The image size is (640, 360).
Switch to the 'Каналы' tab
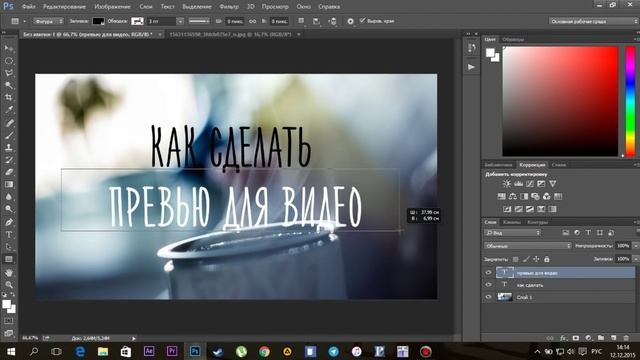click(x=511, y=222)
